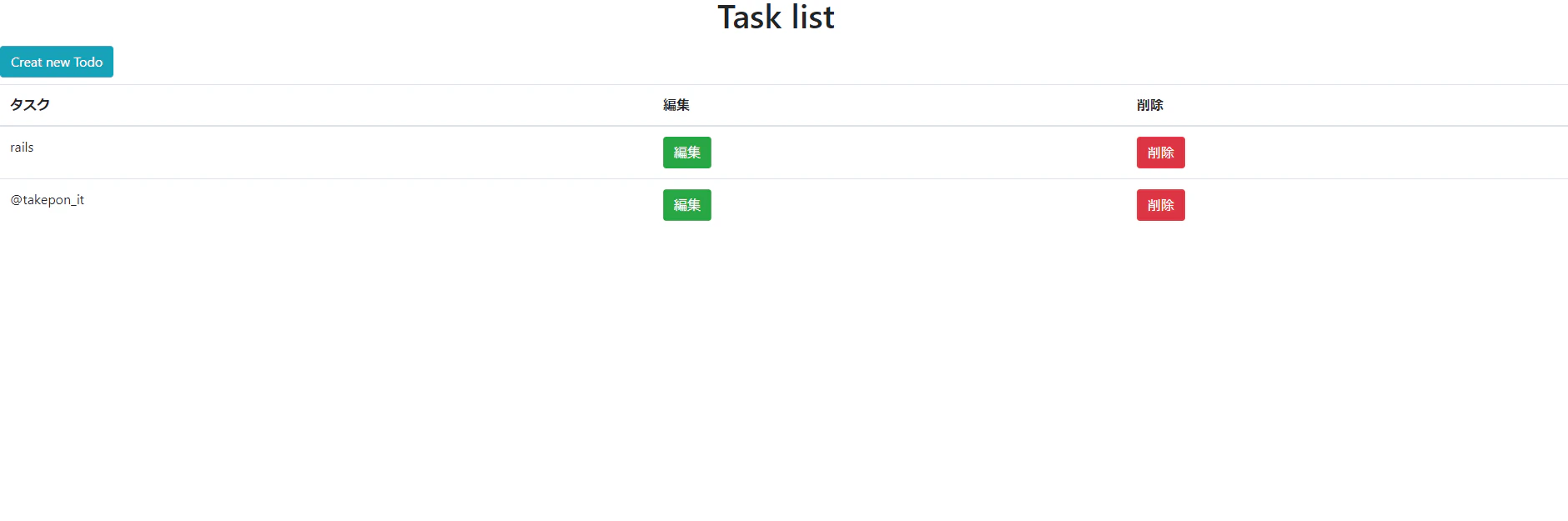
Task: Click the @takepon_it task name text
Action: click(47, 200)
